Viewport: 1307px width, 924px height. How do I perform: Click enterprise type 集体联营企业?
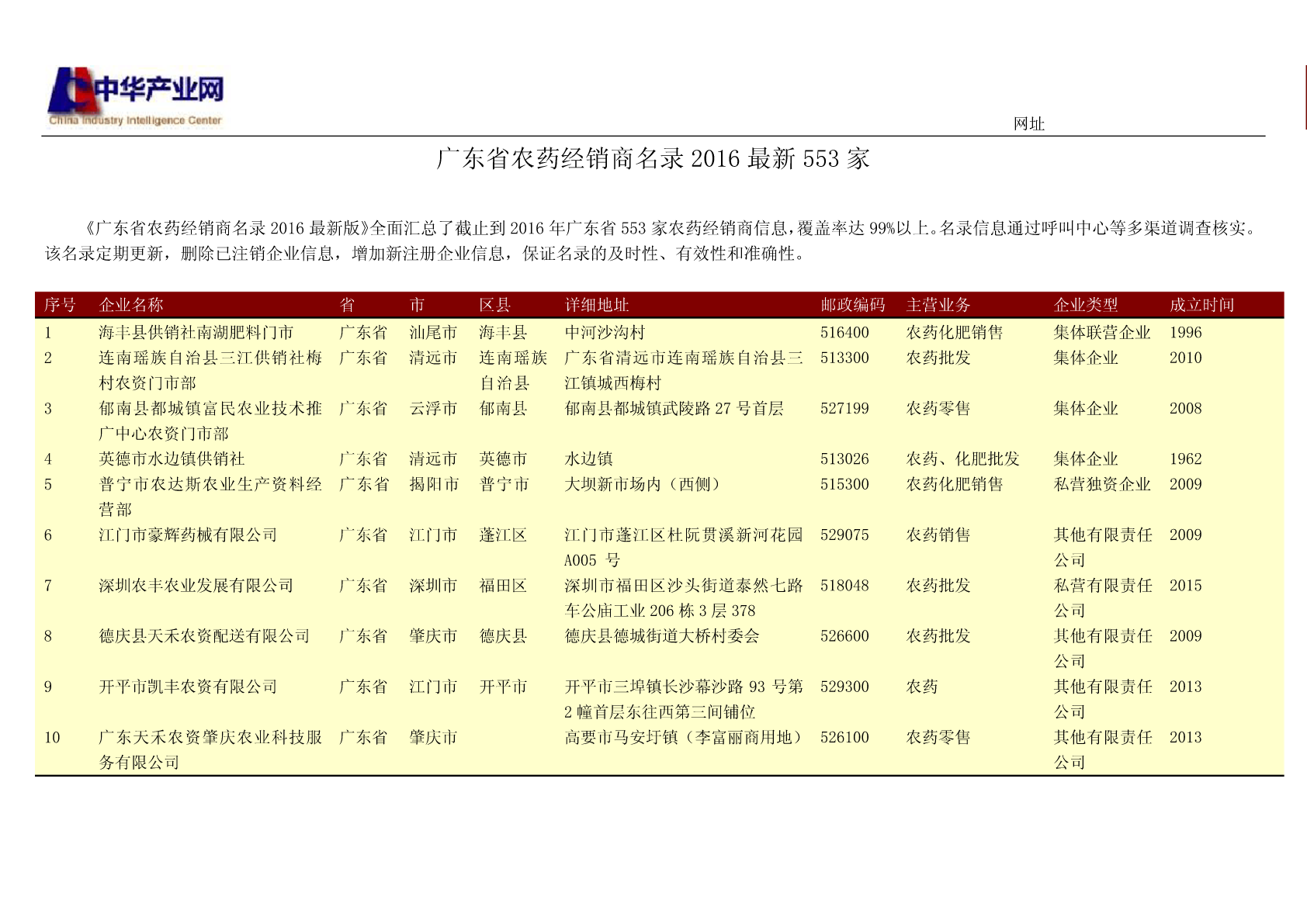[x=1102, y=333]
